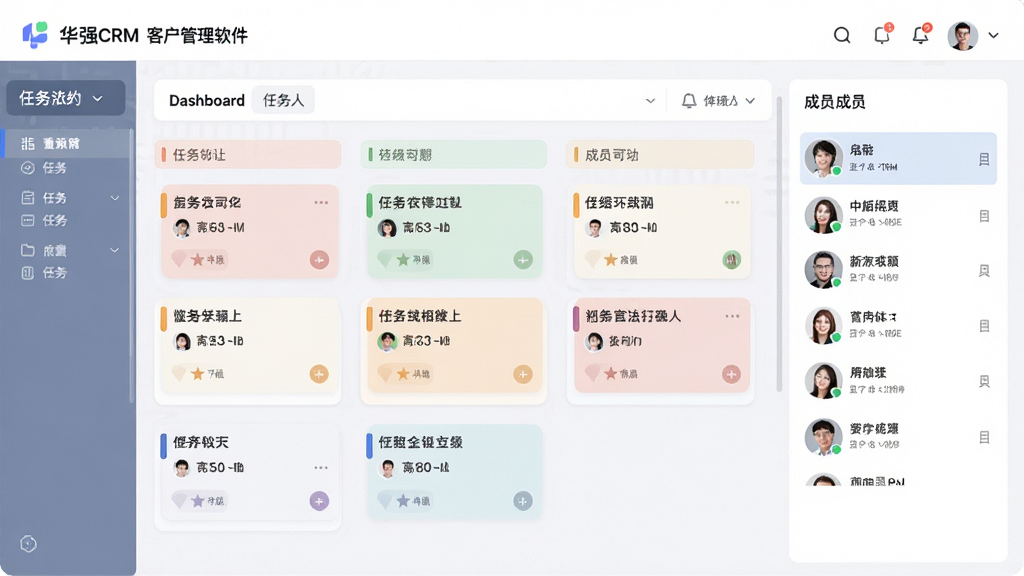Click the pink plus on the purple-striped card

(x=731, y=374)
